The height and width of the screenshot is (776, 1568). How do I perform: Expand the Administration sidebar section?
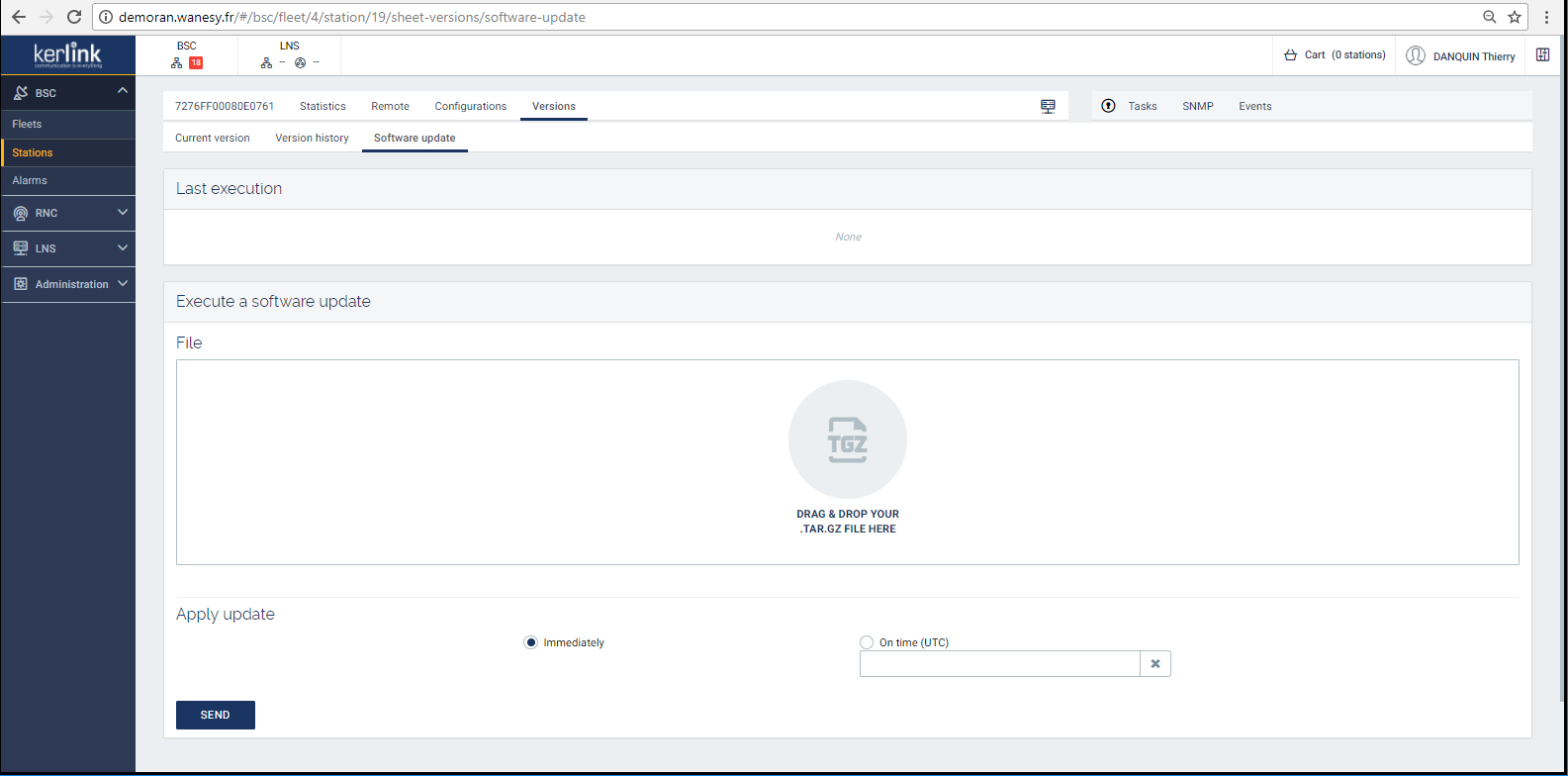click(123, 284)
